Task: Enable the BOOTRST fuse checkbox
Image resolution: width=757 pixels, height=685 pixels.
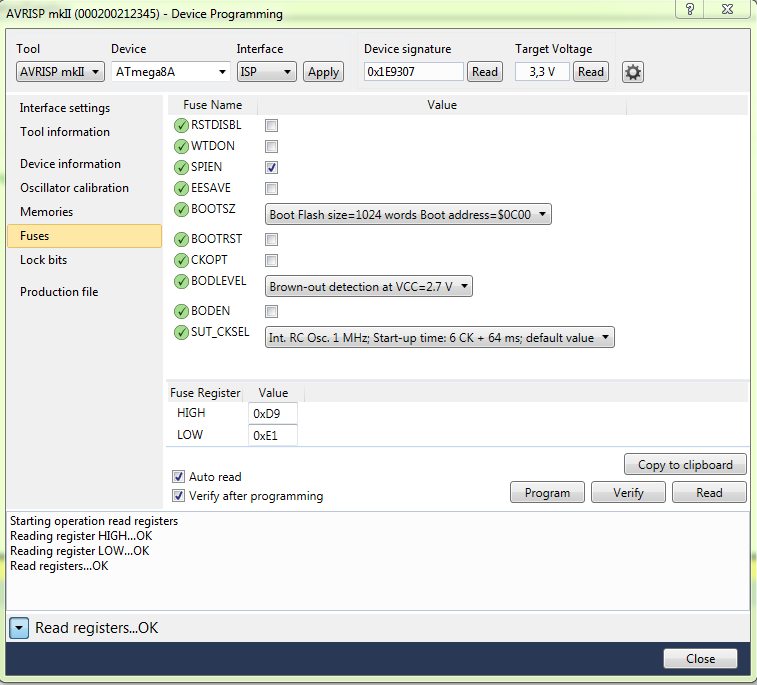Action: click(x=271, y=239)
